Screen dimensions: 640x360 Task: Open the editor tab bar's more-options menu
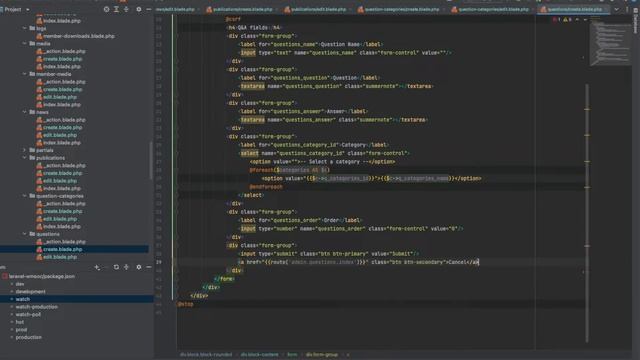(x=627, y=9)
